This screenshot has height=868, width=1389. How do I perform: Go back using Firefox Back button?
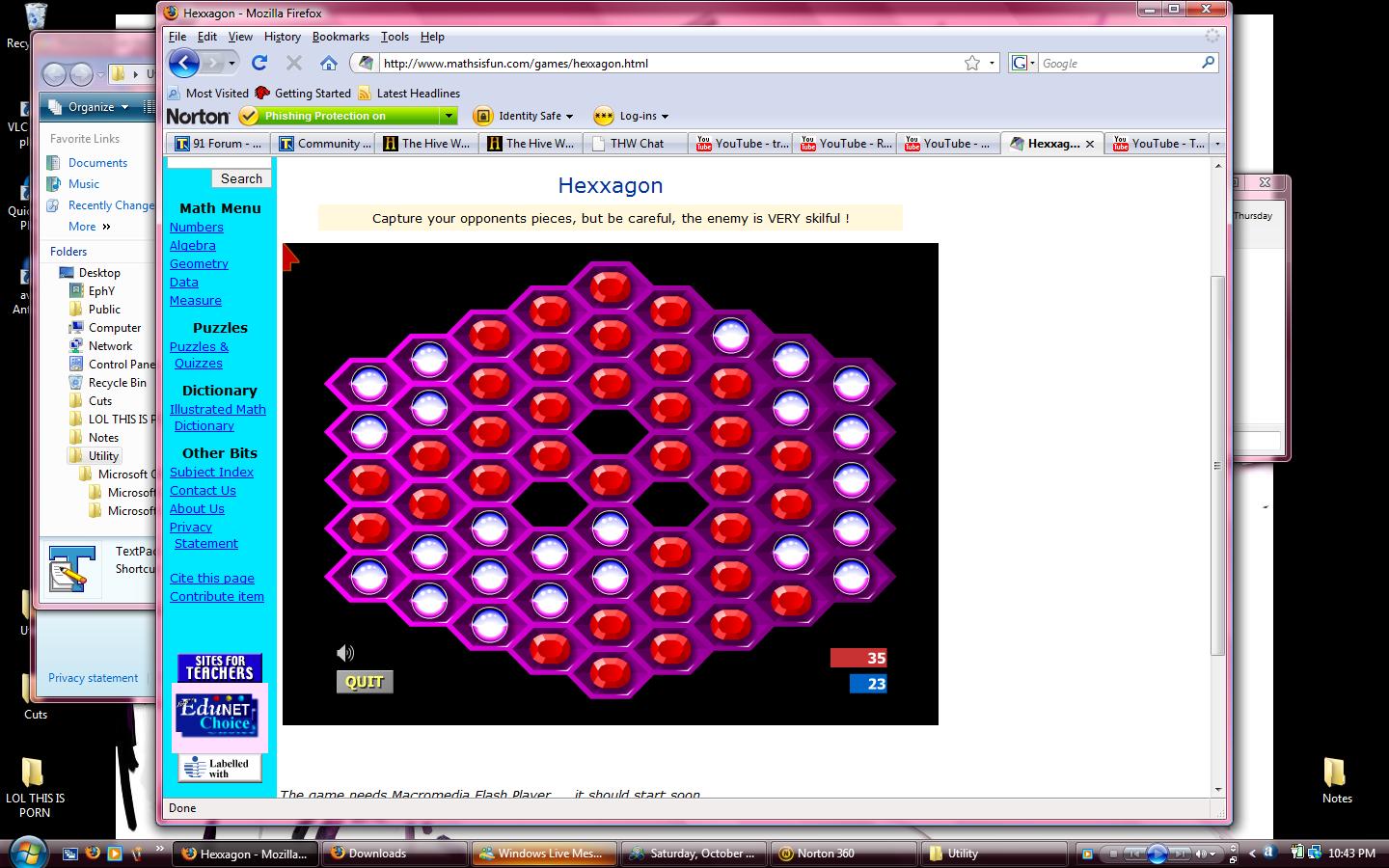(183, 63)
